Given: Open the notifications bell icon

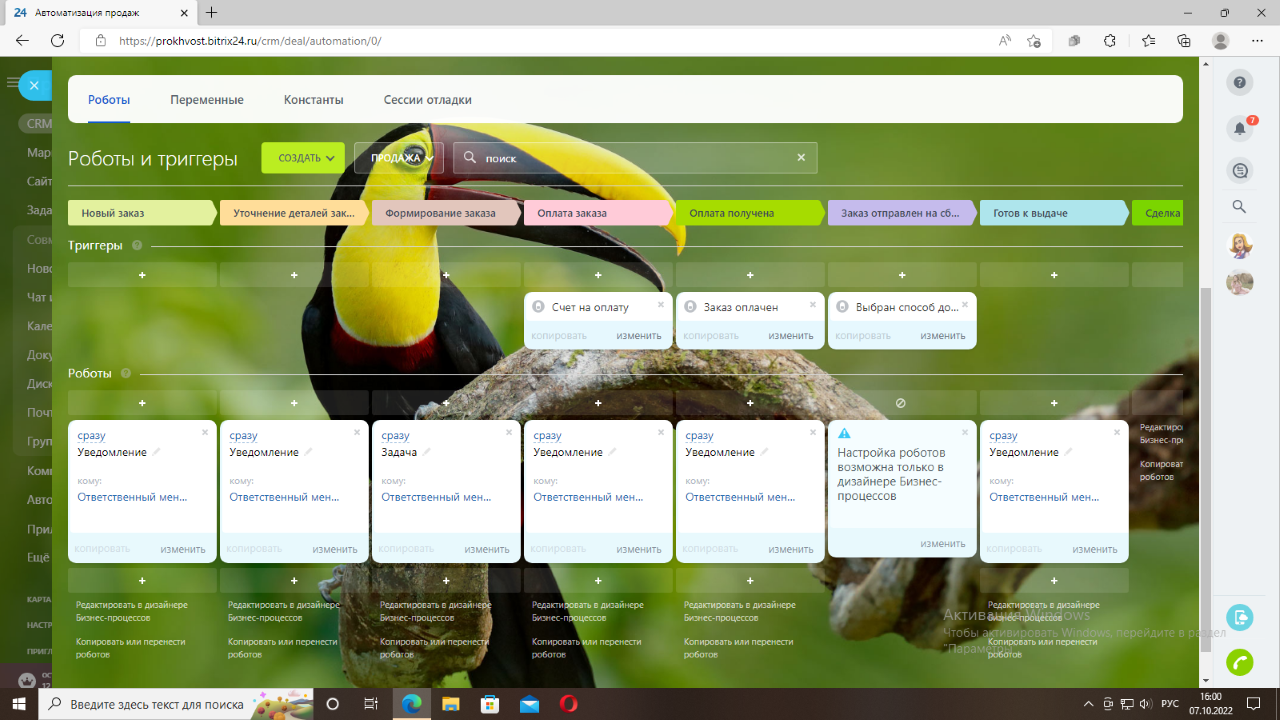Looking at the screenshot, I should pos(1240,128).
